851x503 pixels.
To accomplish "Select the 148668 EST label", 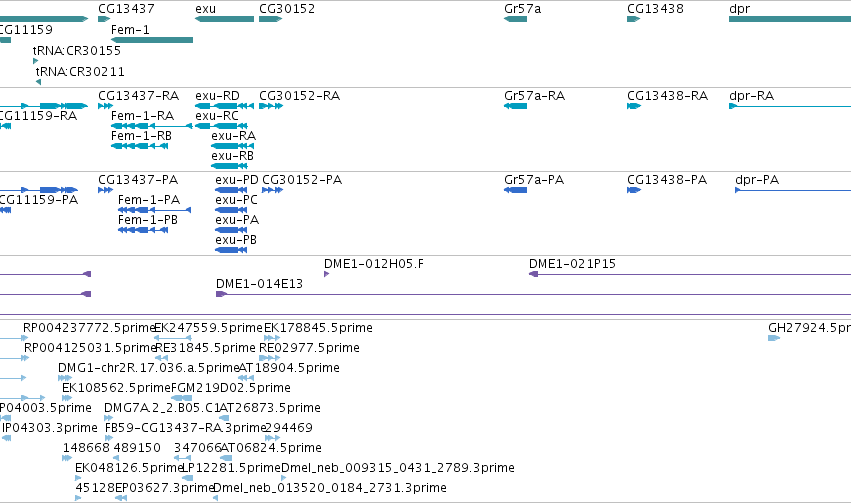I will click(x=86, y=448).
